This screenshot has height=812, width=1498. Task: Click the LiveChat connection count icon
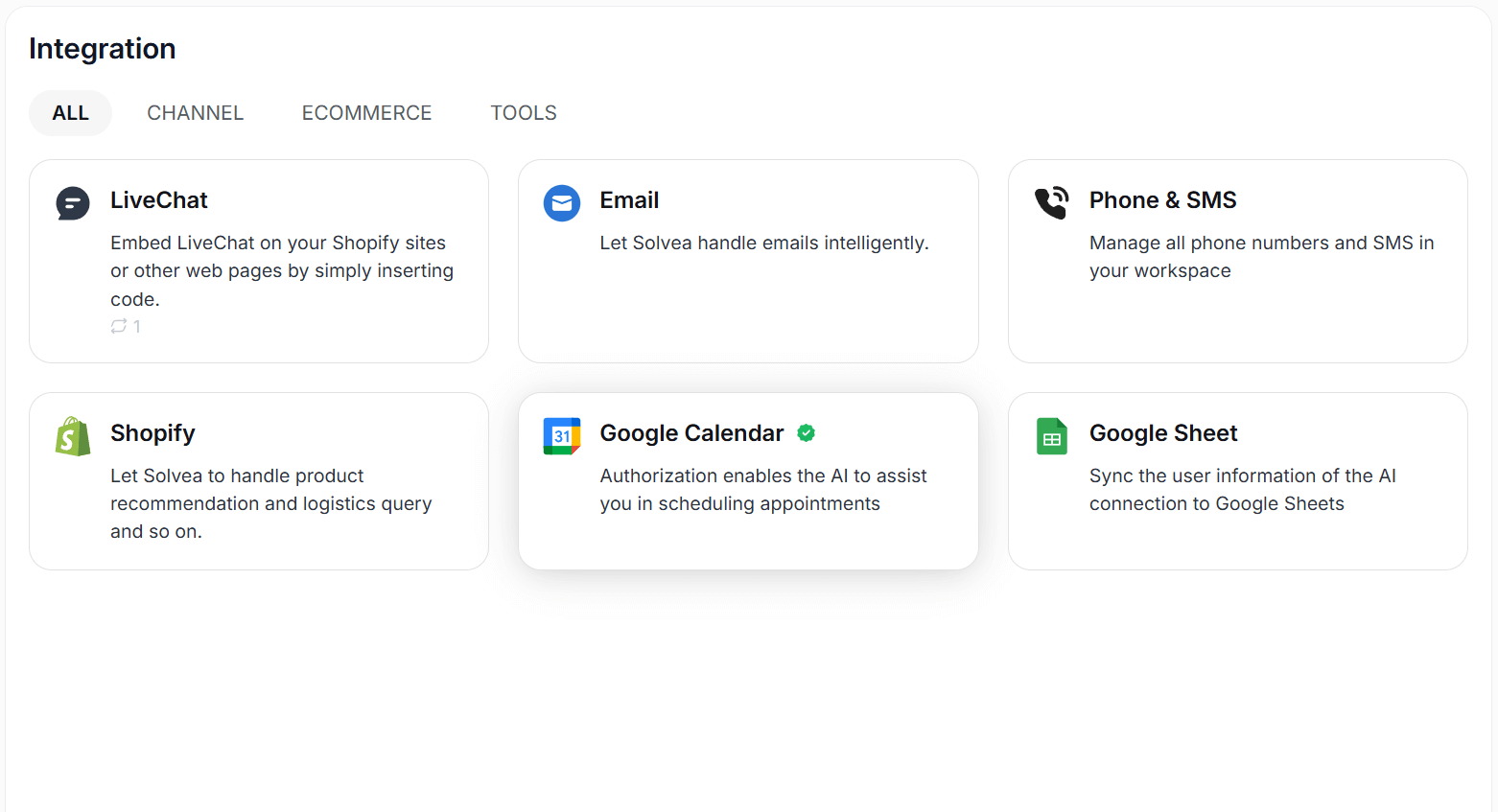119,326
